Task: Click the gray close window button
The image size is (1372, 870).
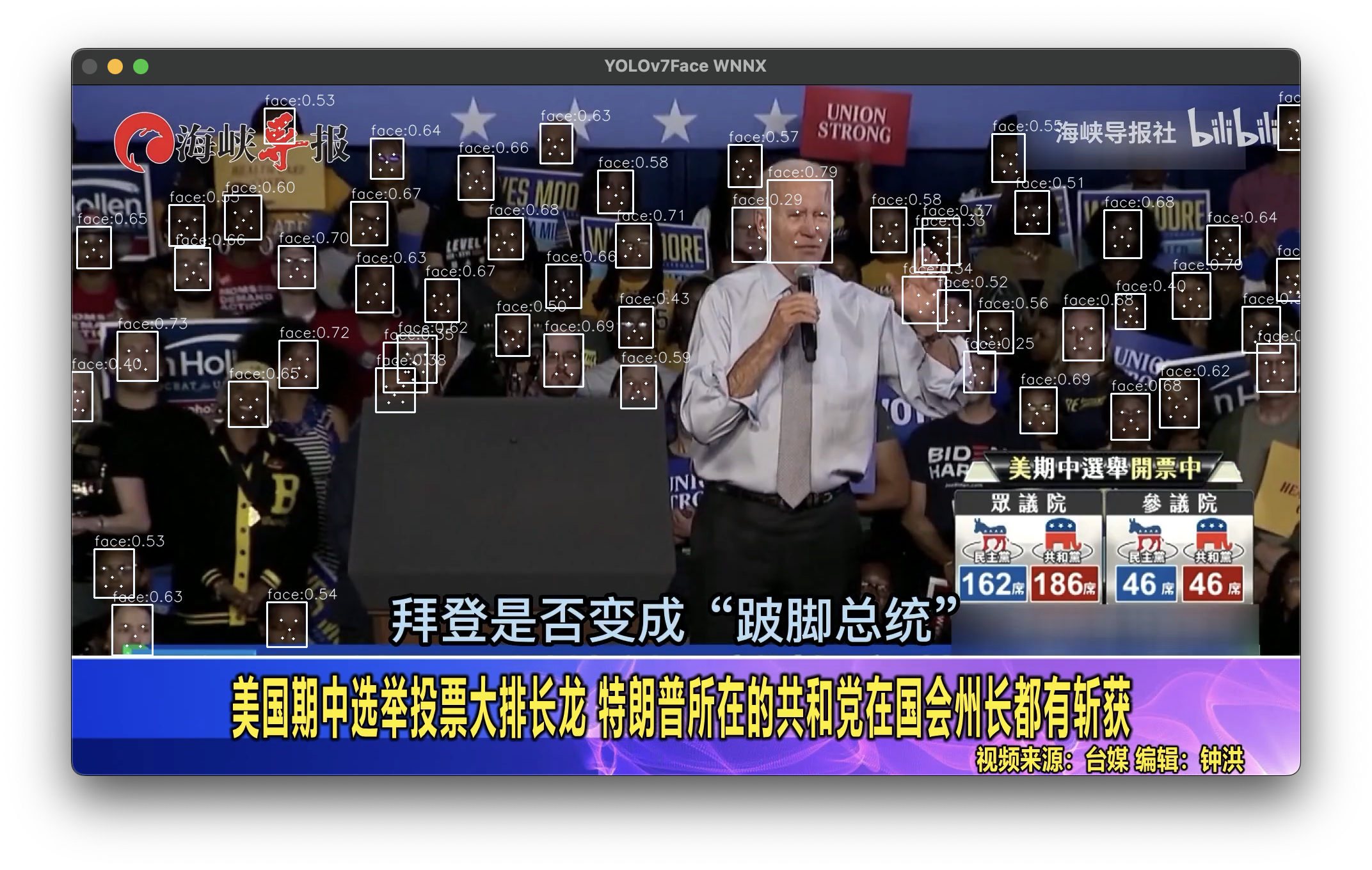Action: 90,67
